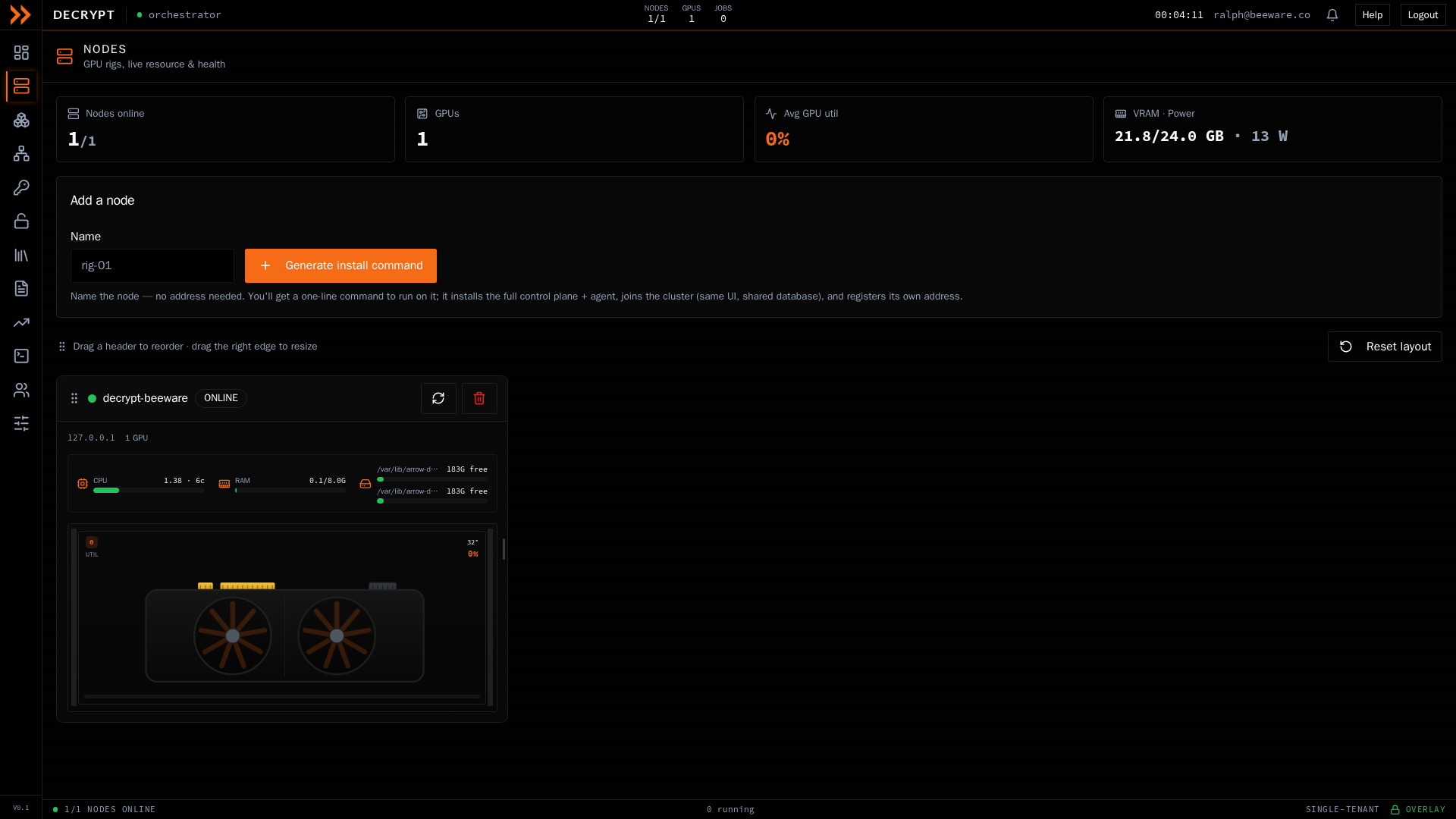The height and width of the screenshot is (819, 1456).
Task: Click the Nodes page header icon
Action: [64, 57]
